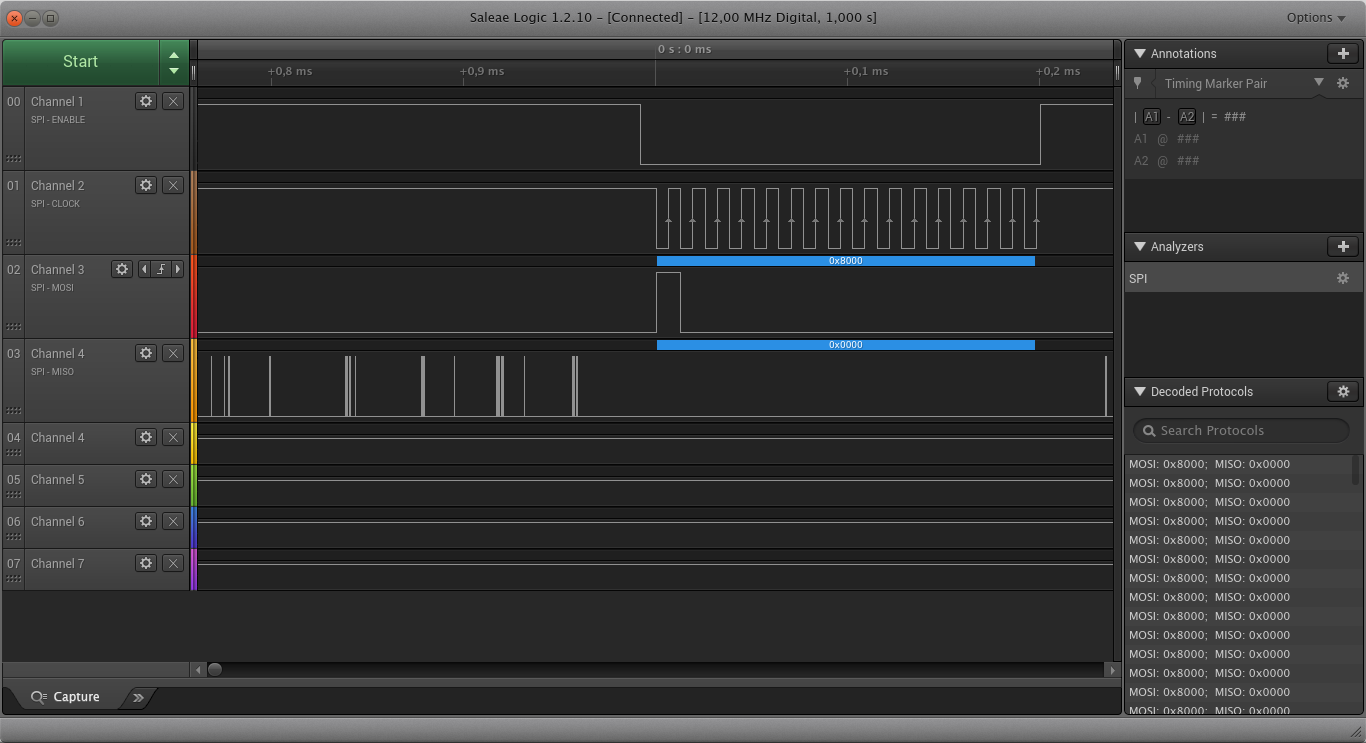Collapse the Decoded Protocols panel
The width and height of the screenshot is (1366, 743).
[1139, 391]
